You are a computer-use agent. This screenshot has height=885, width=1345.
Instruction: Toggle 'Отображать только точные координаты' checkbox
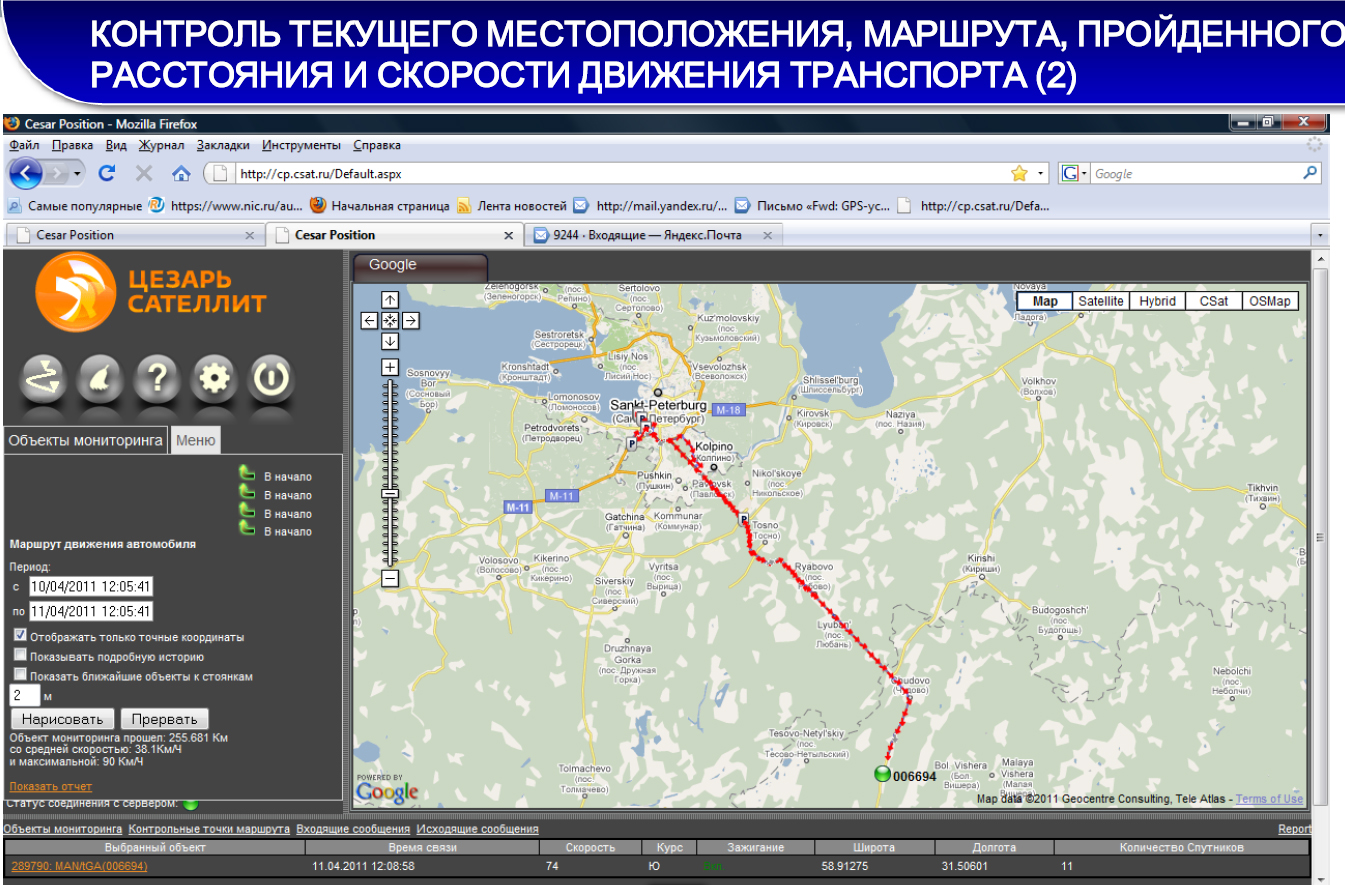click(x=20, y=636)
